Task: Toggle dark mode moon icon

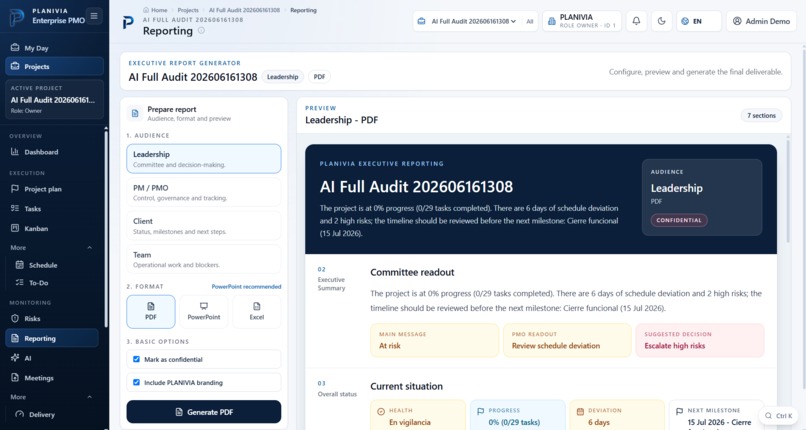Action: pos(662,21)
